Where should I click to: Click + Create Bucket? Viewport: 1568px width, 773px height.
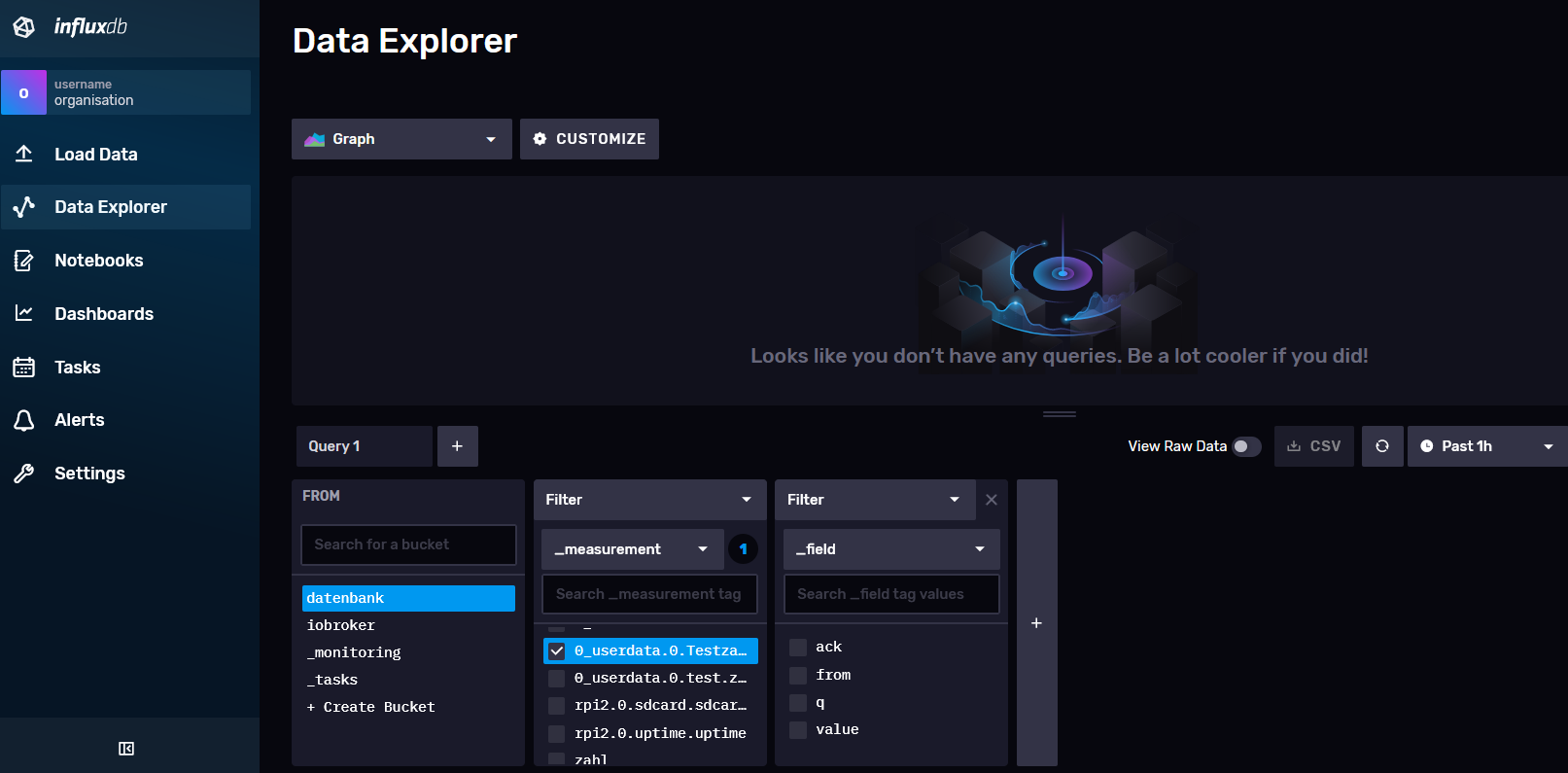pos(371,707)
